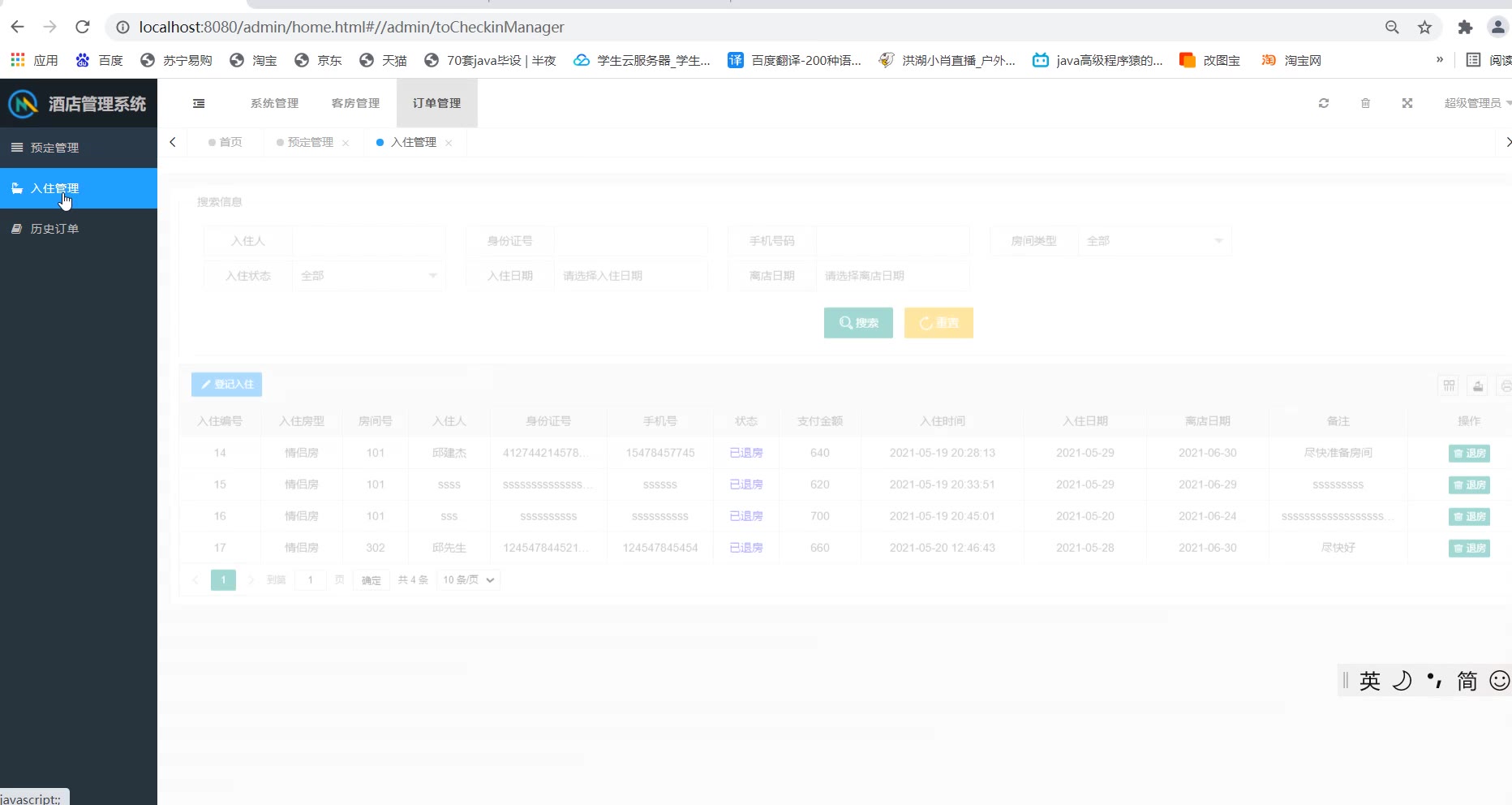Screen dimensions: 1512x805
Task: Click the 搜索 search button
Action: pyautogui.click(x=858, y=323)
